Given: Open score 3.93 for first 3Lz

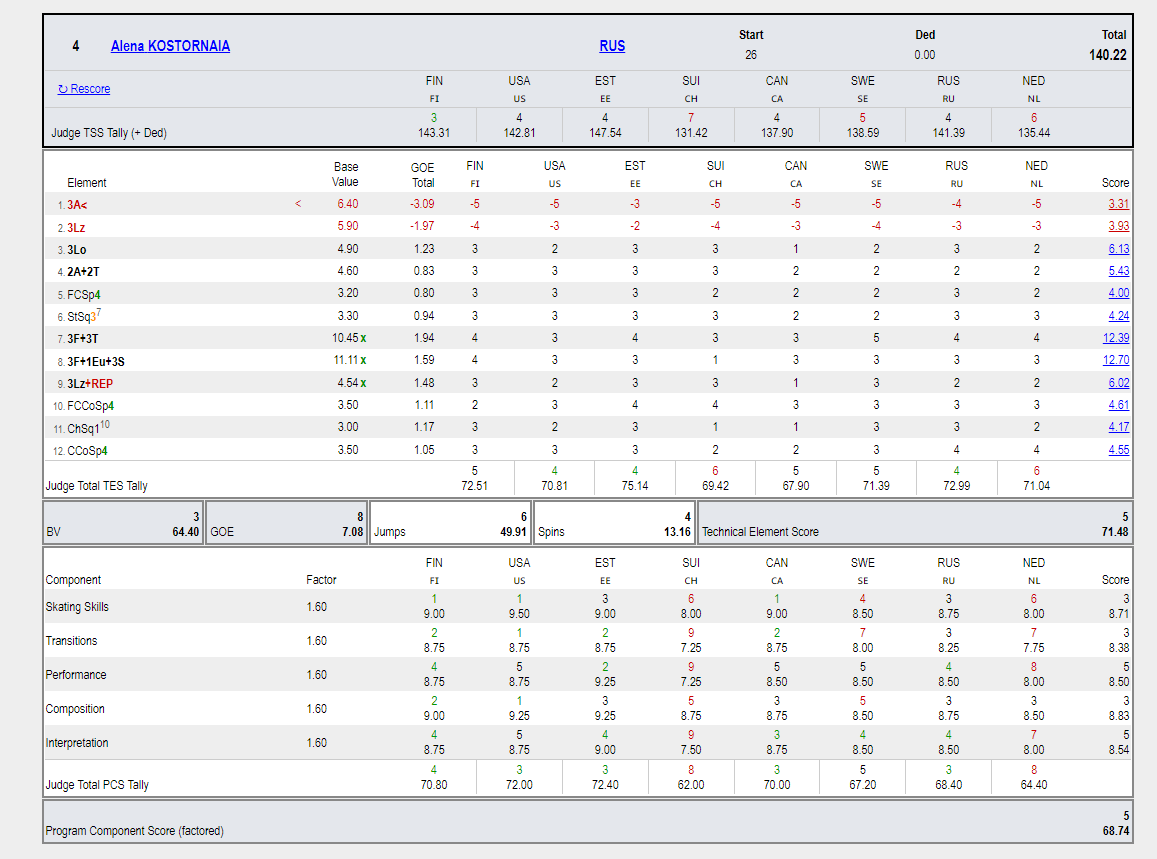Looking at the screenshot, I should (x=1118, y=226).
